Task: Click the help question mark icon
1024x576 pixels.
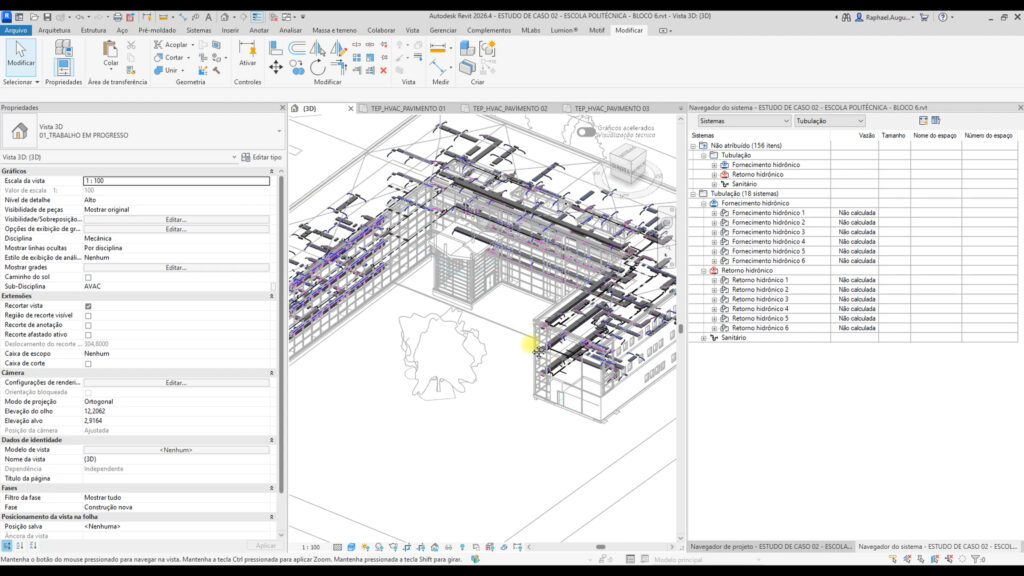Action: pos(943,17)
